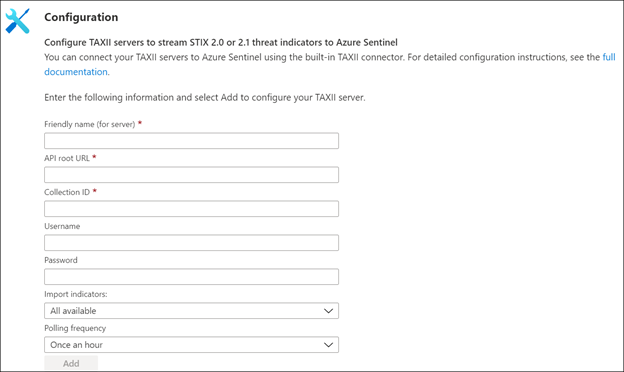Click into the API root URL textbox

pos(191,175)
